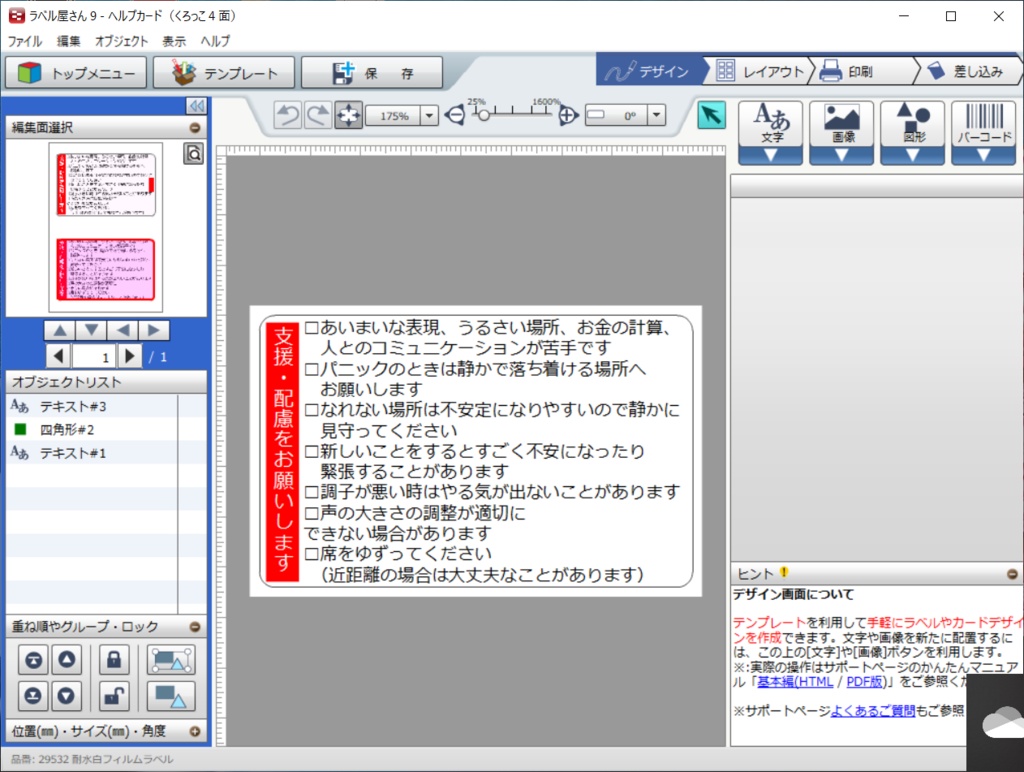Collapse the ヒント panel
Viewport: 1024px width, 772px height.
(1012, 574)
